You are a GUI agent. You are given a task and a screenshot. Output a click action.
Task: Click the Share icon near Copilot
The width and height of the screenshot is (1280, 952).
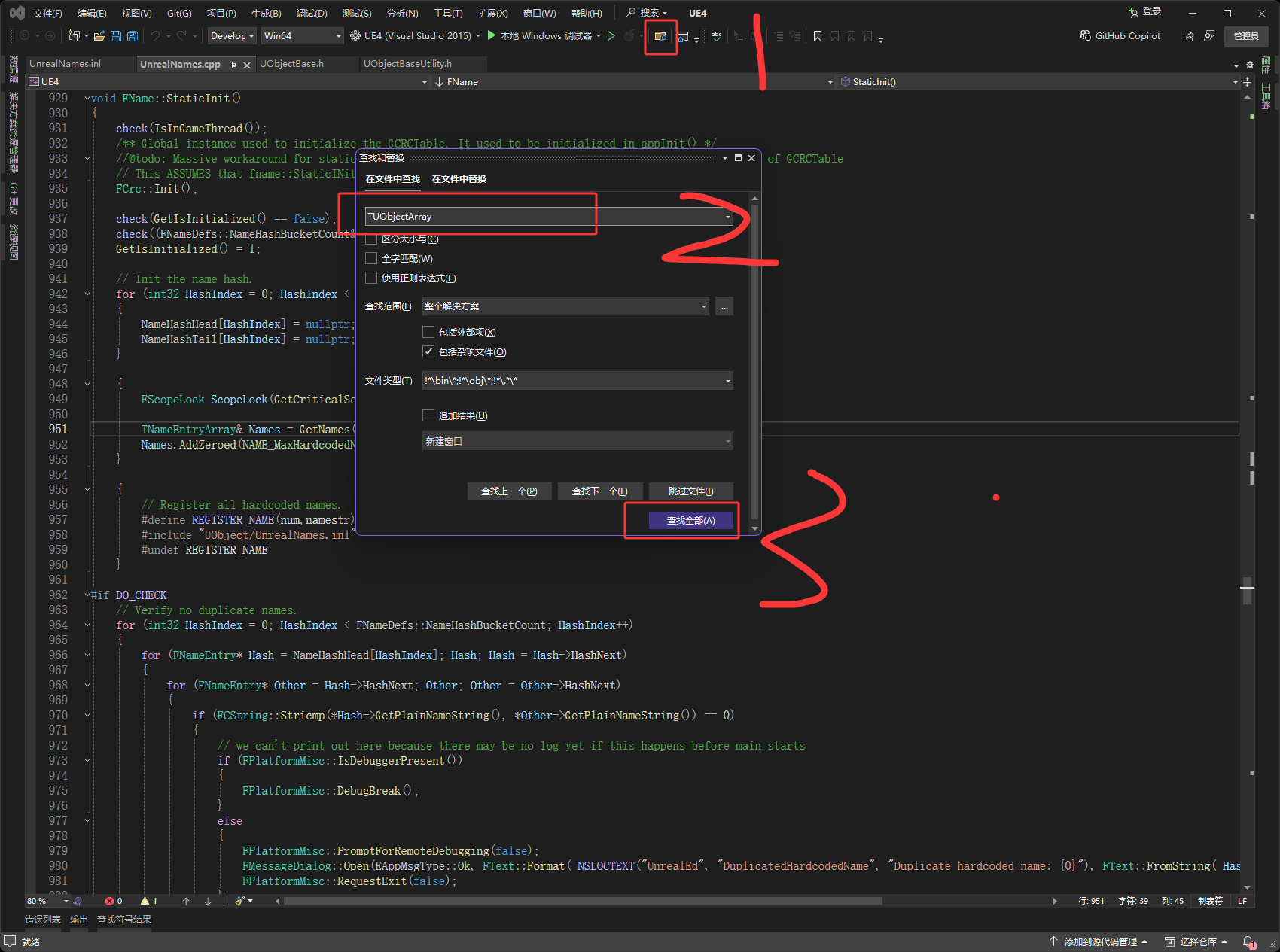click(1188, 36)
